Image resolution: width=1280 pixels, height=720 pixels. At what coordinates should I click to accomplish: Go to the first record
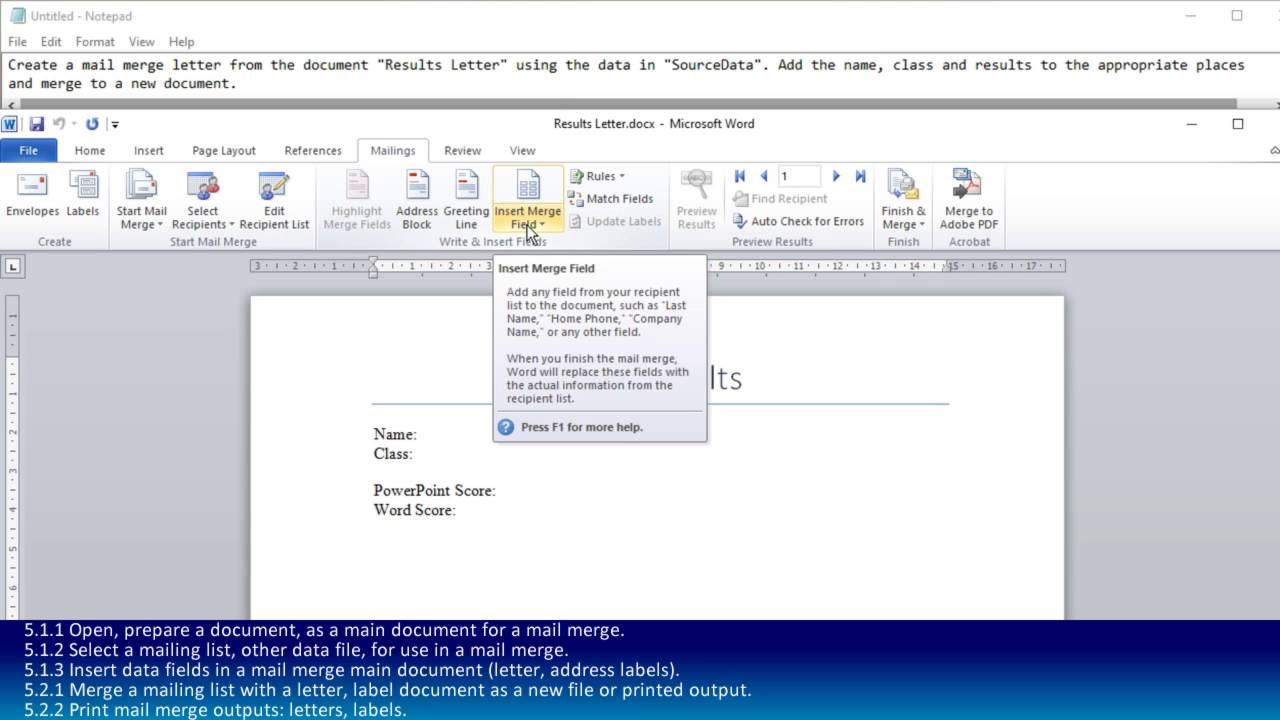pos(740,176)
